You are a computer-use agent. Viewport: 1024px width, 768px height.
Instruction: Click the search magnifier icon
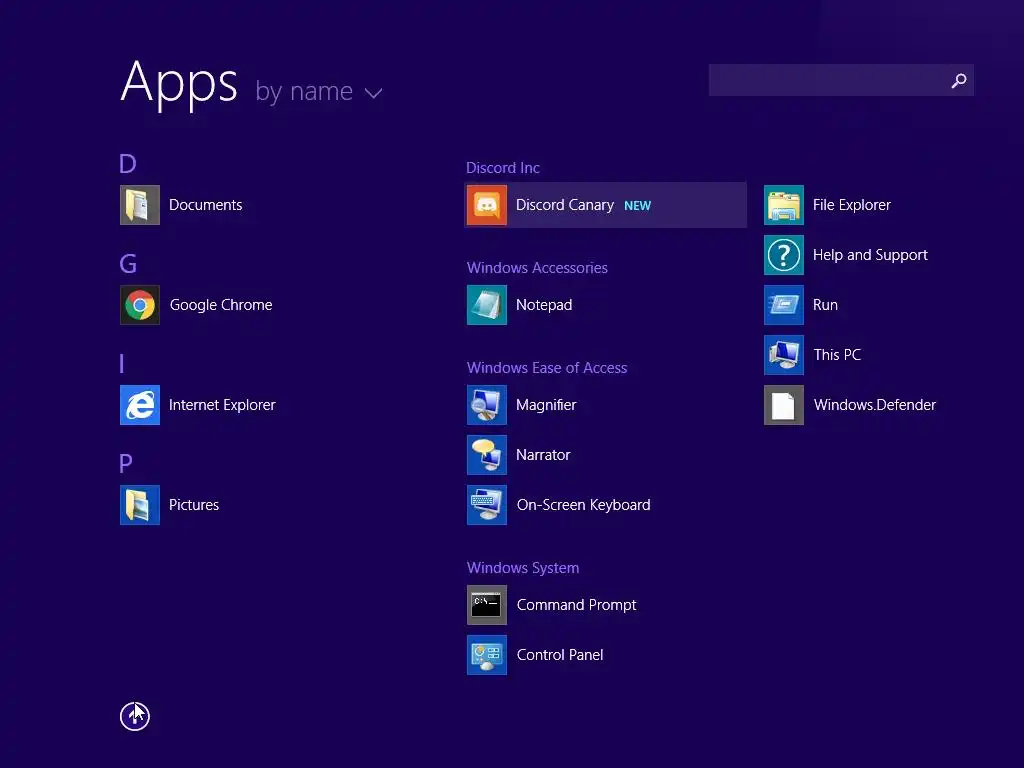click(959, 80)
